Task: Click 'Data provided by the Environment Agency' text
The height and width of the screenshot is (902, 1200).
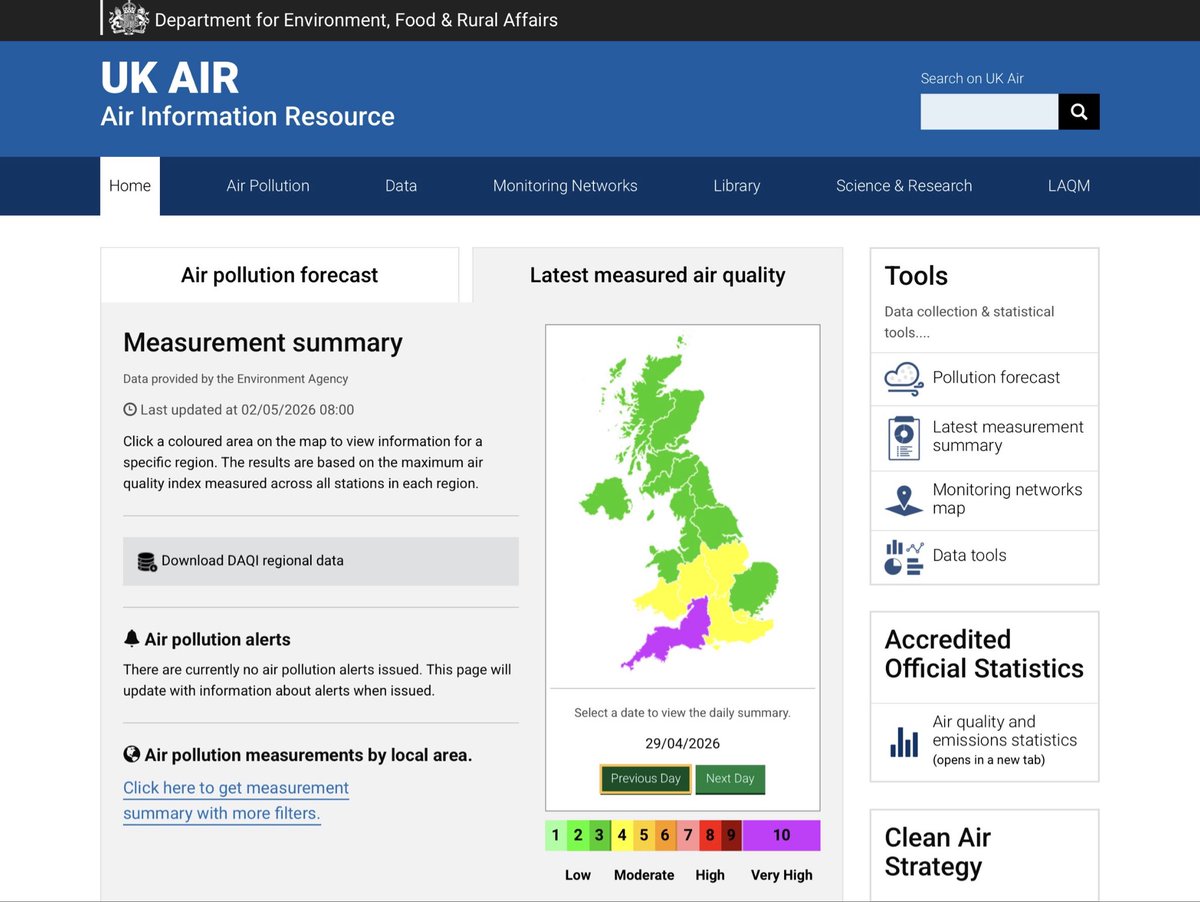Action: coord(236,379)
